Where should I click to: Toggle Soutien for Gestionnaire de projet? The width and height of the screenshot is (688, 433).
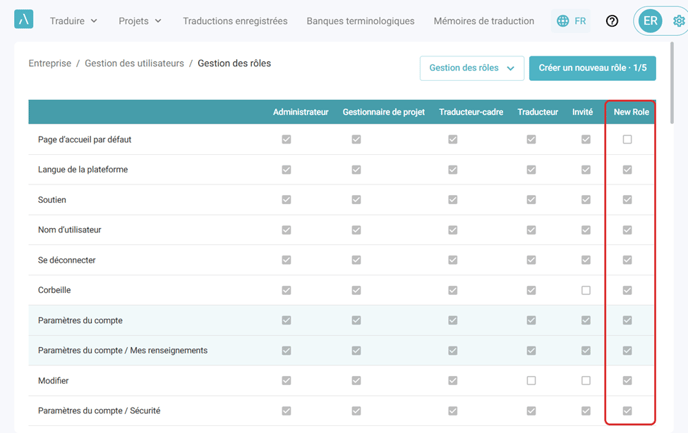(x=356, y=200)
